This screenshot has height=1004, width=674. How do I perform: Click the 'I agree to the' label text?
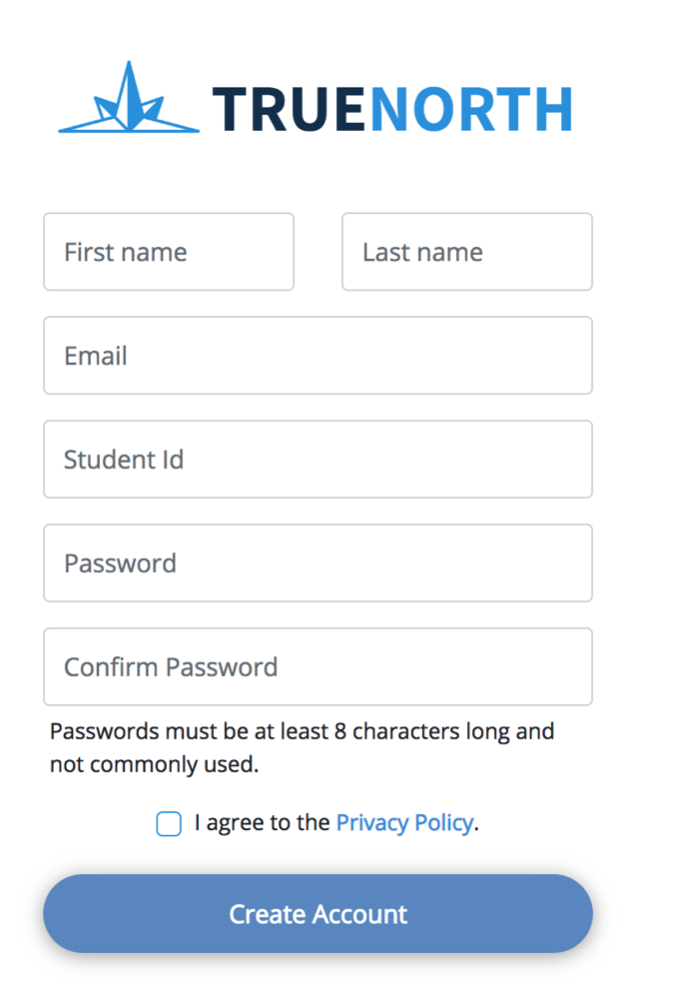tap(262, 822)
